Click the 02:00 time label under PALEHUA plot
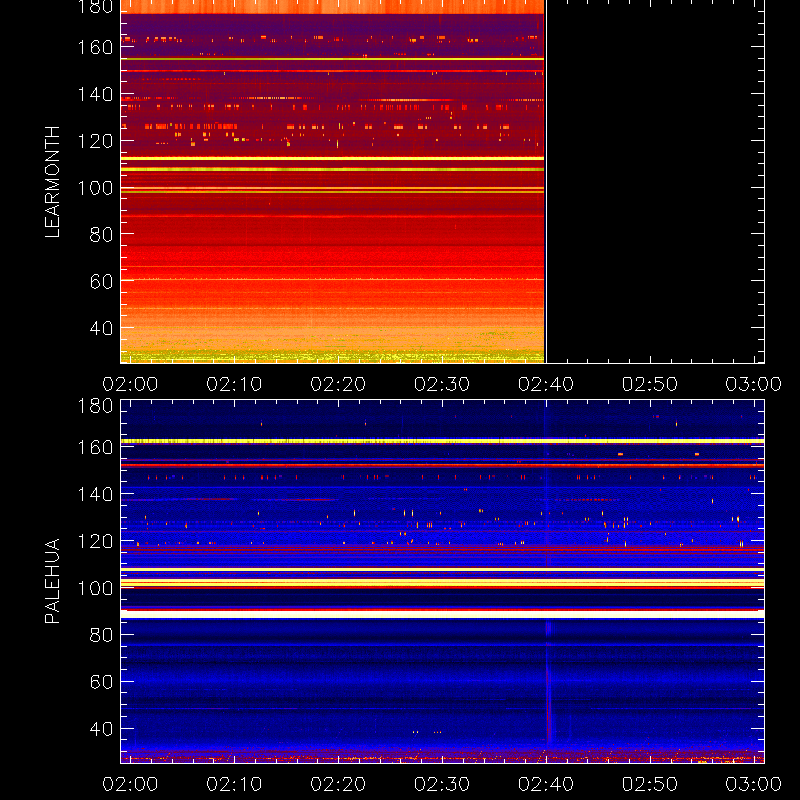 coord(130,784)
